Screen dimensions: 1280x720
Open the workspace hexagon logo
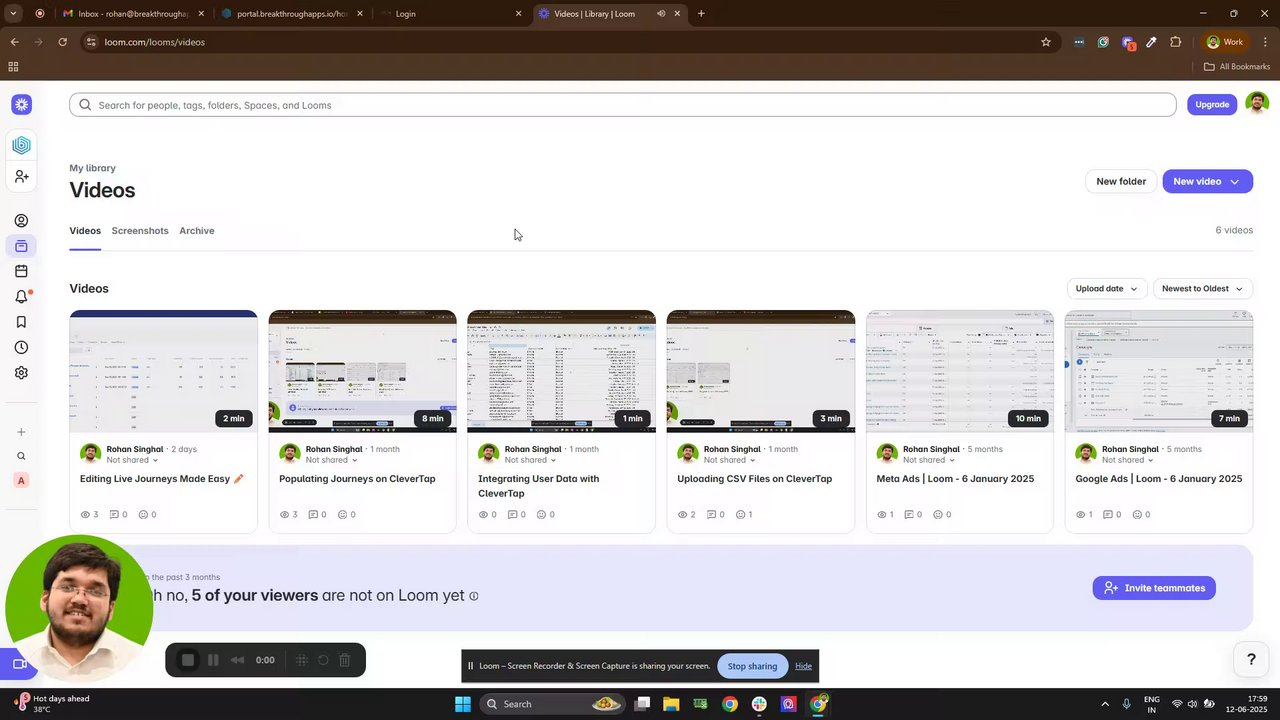pos(21,145)
